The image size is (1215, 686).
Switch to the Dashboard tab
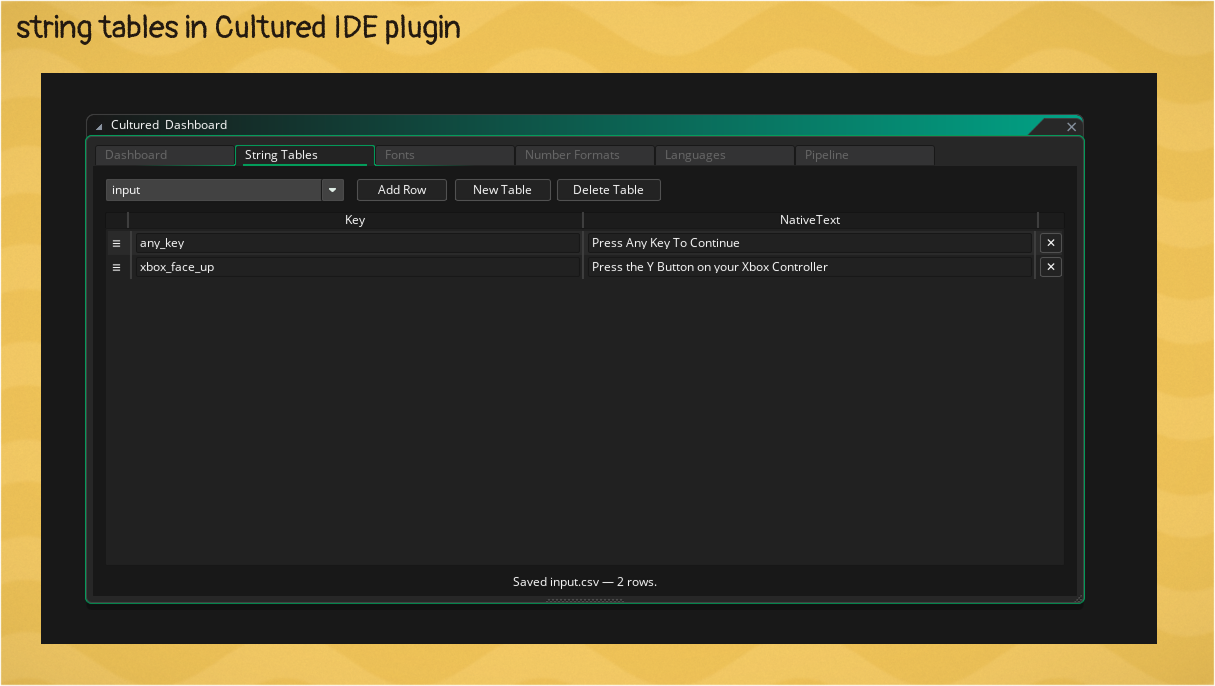click(165, 155)
